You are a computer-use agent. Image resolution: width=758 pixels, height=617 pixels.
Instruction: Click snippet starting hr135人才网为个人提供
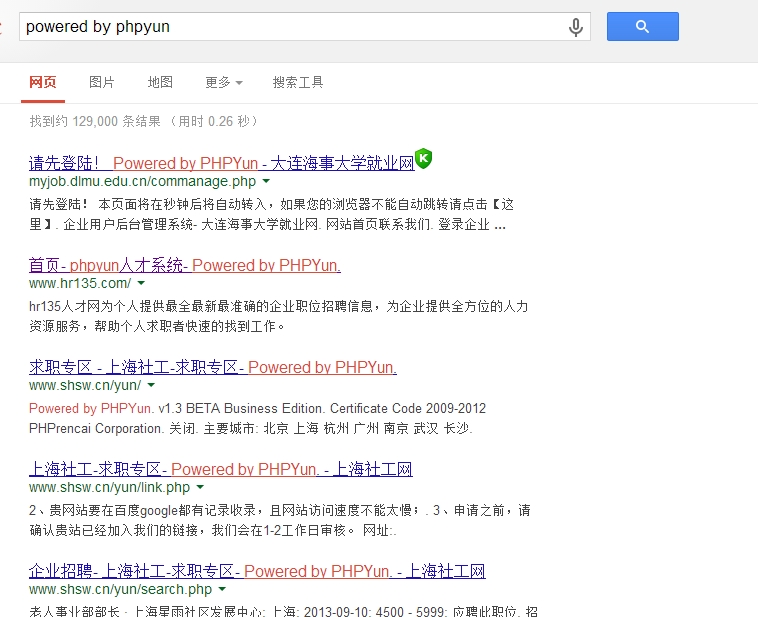point(278,316)
